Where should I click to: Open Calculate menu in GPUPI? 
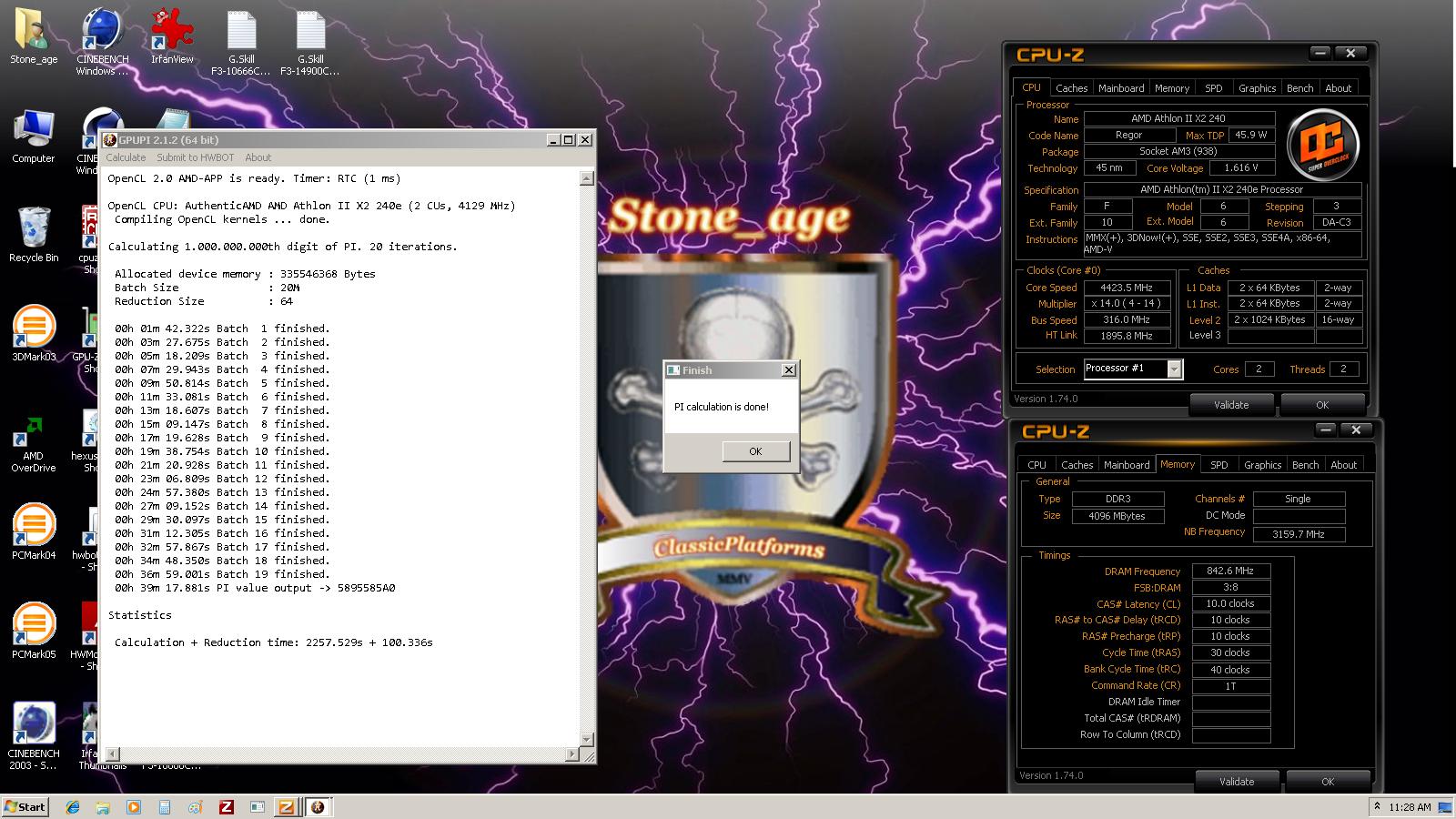126,157
